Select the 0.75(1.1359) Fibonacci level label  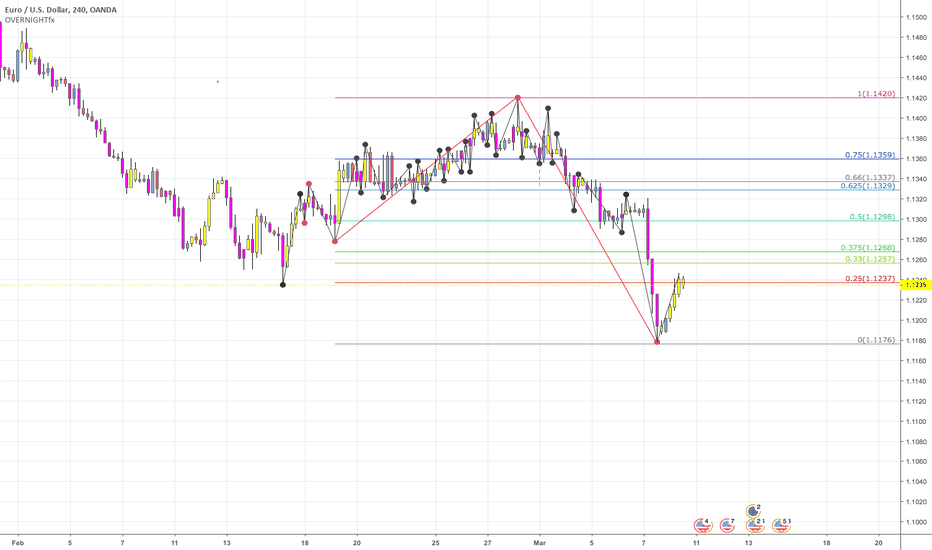(870, 155)
